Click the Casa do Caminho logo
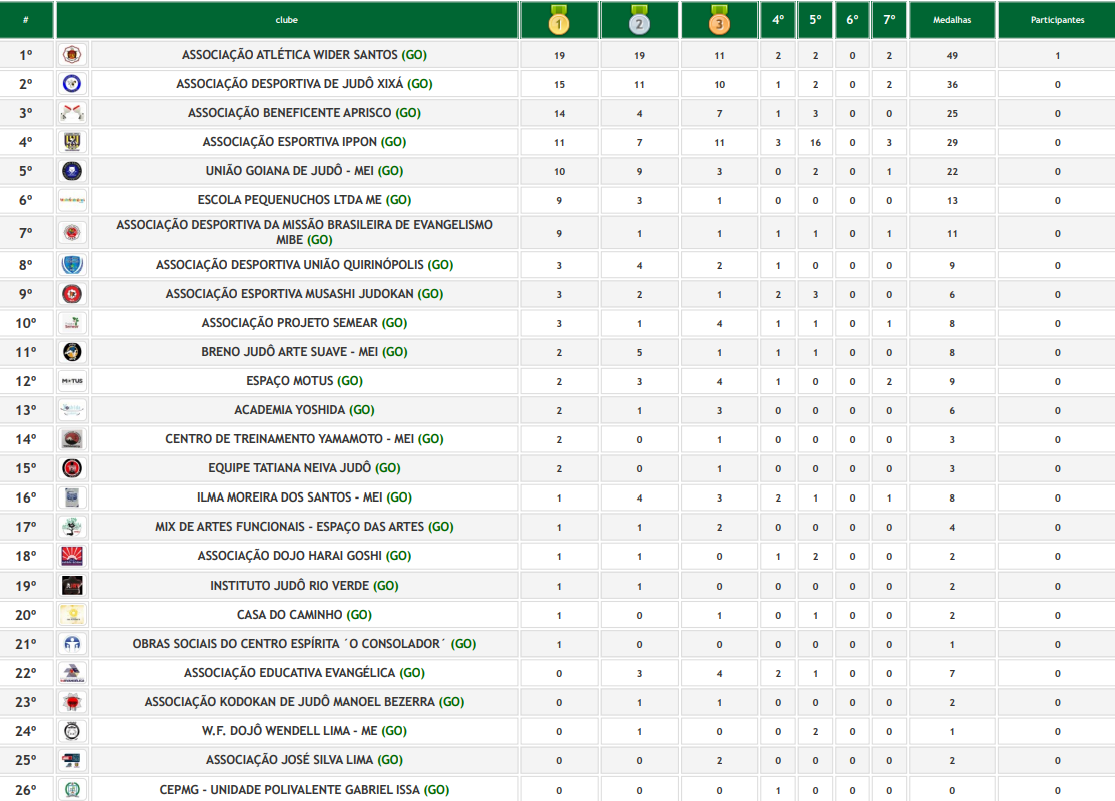This screenshot has width=1115, height=801. [x=73, y=615]
